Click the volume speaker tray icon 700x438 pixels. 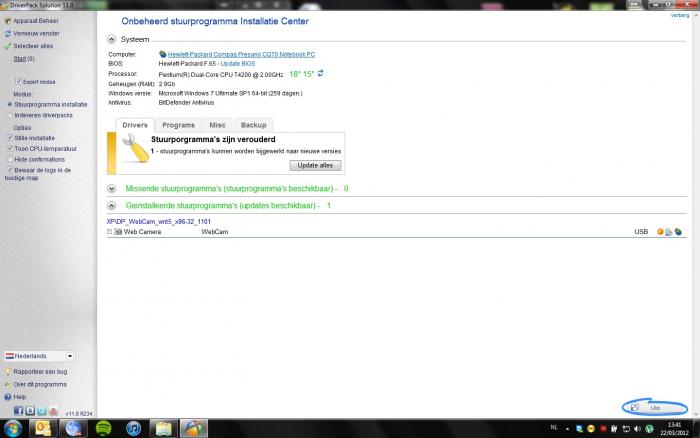[x=637, y=429]
